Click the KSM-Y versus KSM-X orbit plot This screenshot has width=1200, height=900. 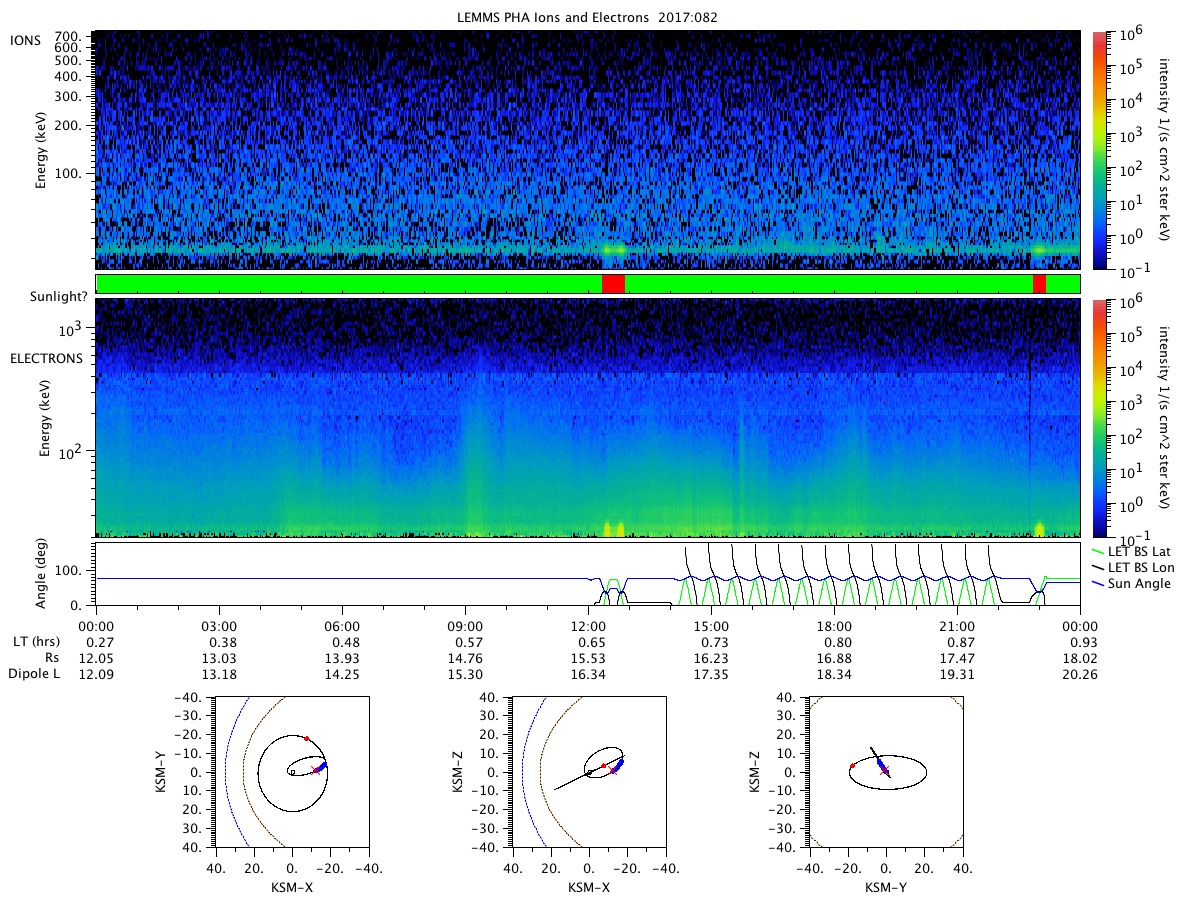tap(291, 771)
